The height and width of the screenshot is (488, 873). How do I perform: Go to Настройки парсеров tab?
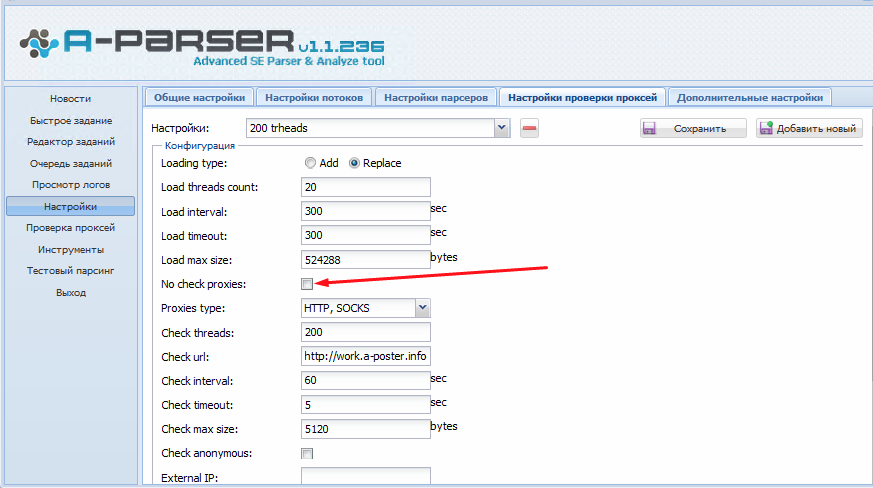[436, 97]
